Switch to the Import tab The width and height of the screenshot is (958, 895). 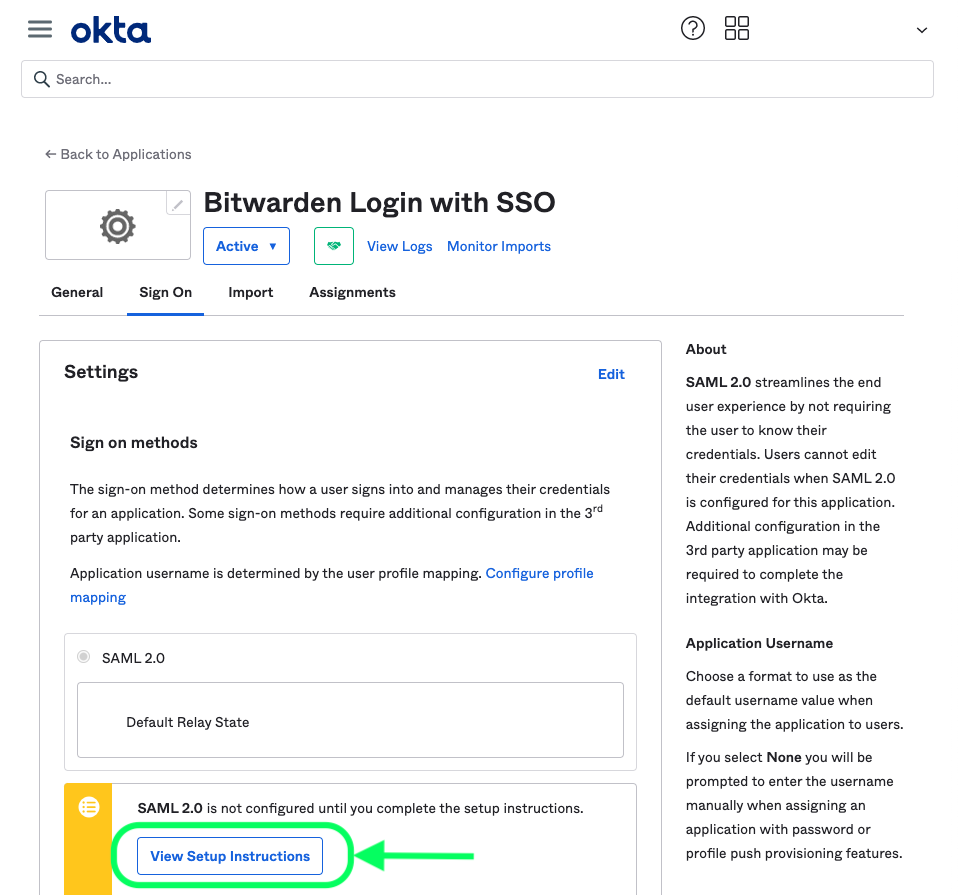click(250, 293)
